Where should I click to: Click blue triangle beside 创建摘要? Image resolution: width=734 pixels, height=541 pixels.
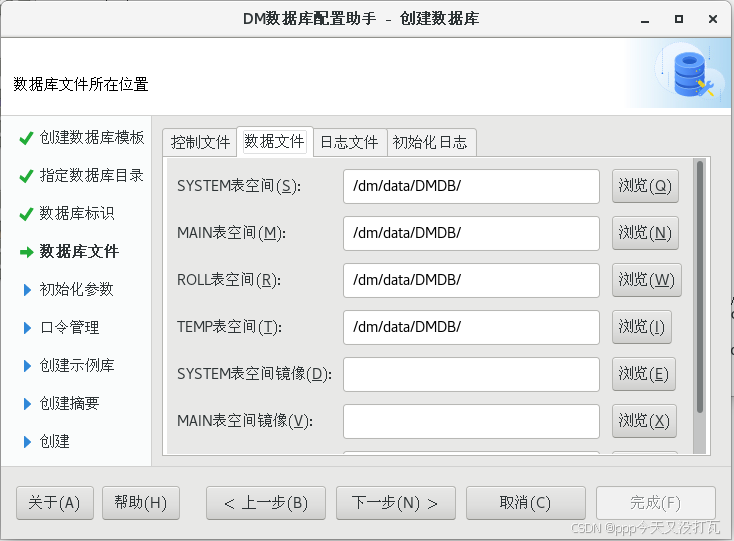point(27,404)
